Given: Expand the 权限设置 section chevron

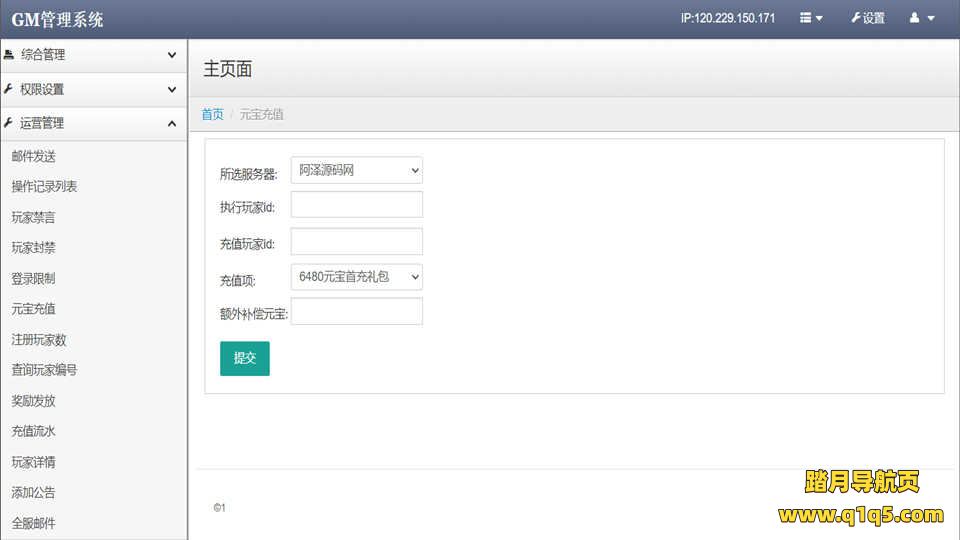Looking at the screenshot, I should (172, 89).
